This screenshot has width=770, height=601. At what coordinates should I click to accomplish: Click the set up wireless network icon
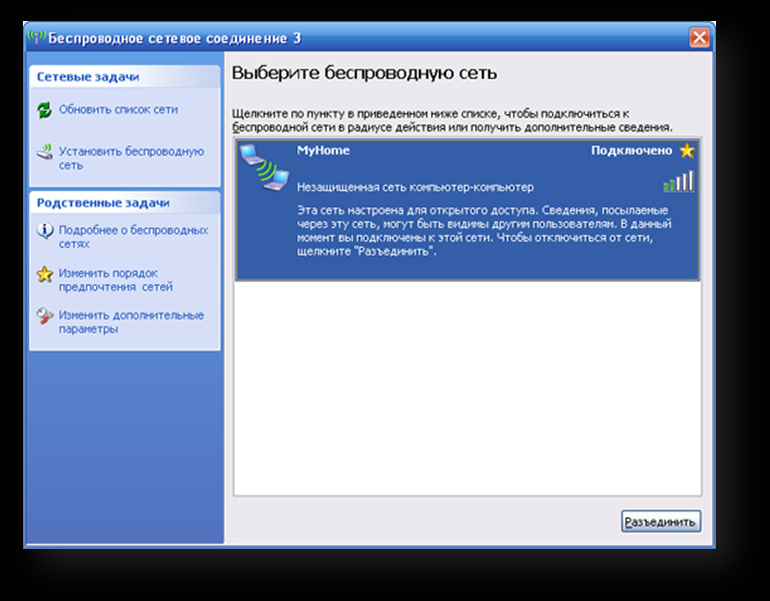pos(44,153)
